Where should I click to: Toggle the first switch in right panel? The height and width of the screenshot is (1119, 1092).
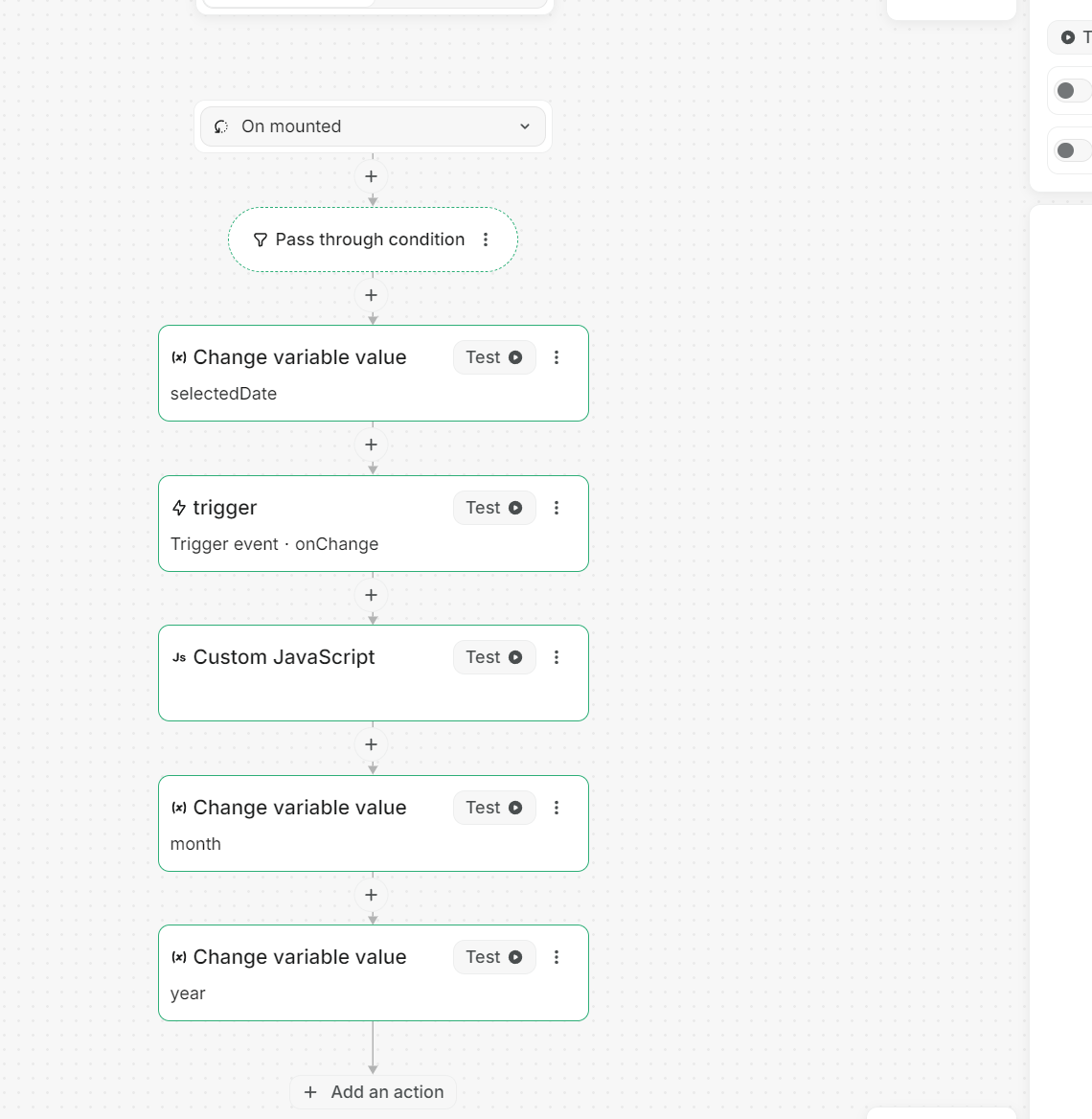(1070, 91)
